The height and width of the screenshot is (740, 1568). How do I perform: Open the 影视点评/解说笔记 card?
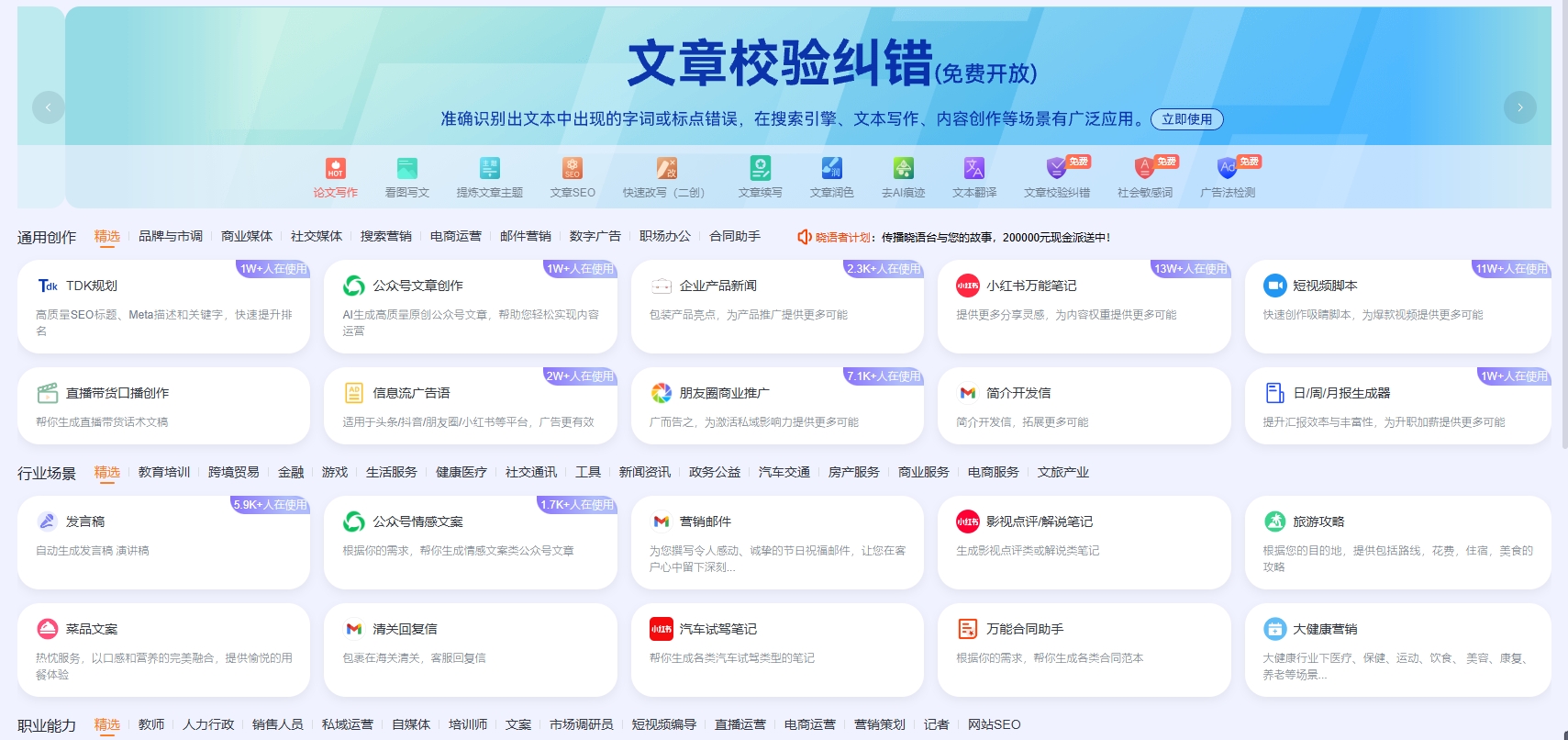(x=1084, y=543)
